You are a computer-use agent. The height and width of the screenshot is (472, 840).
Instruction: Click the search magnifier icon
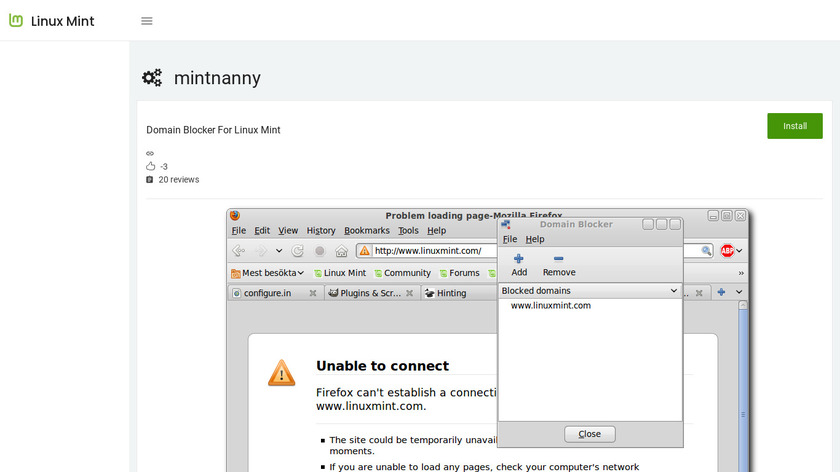tap(706, 250)
